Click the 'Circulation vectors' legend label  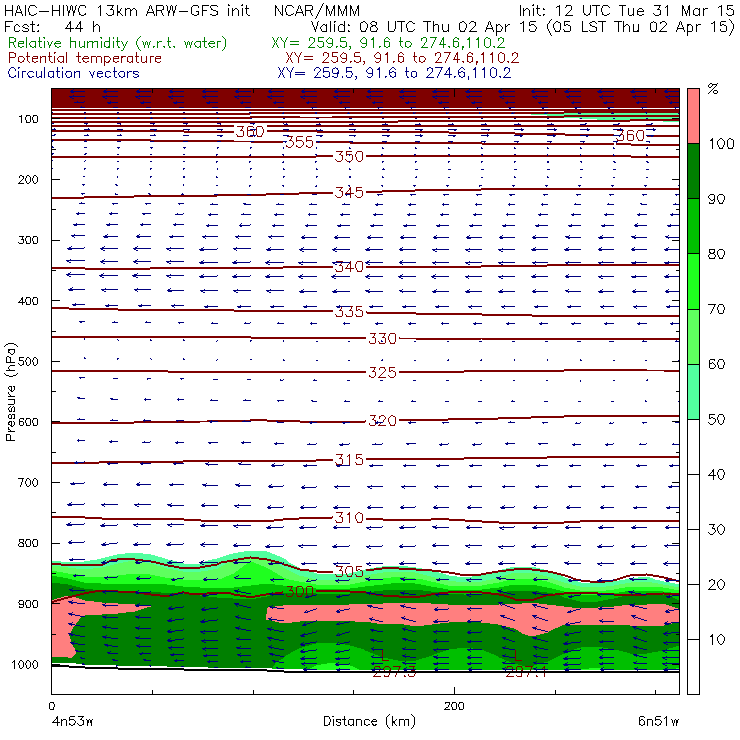click(x=74, y=73)
